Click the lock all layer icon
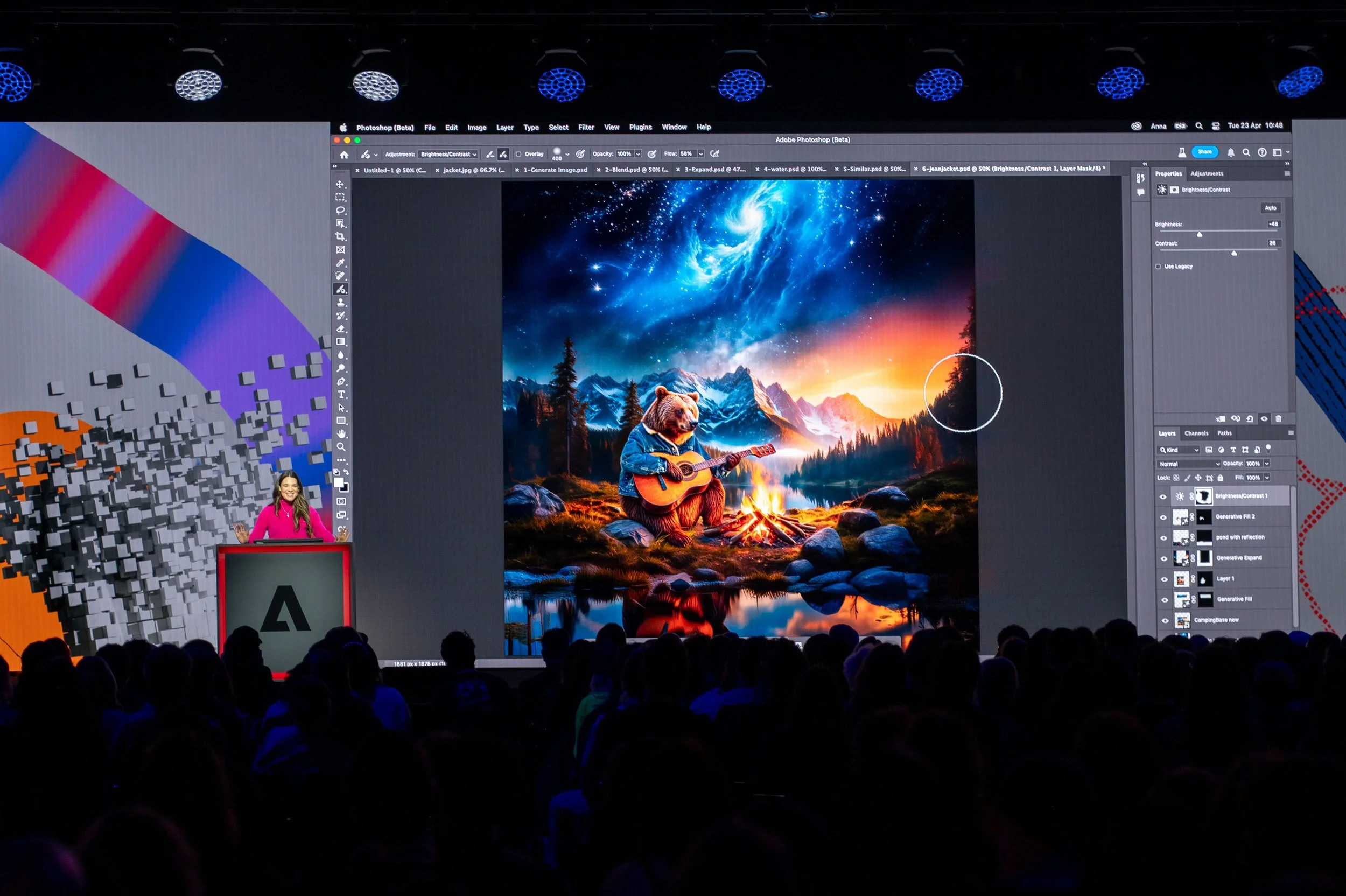Image resolution: width=1346 pixels, height=896 pixels. coord(1221,478)
